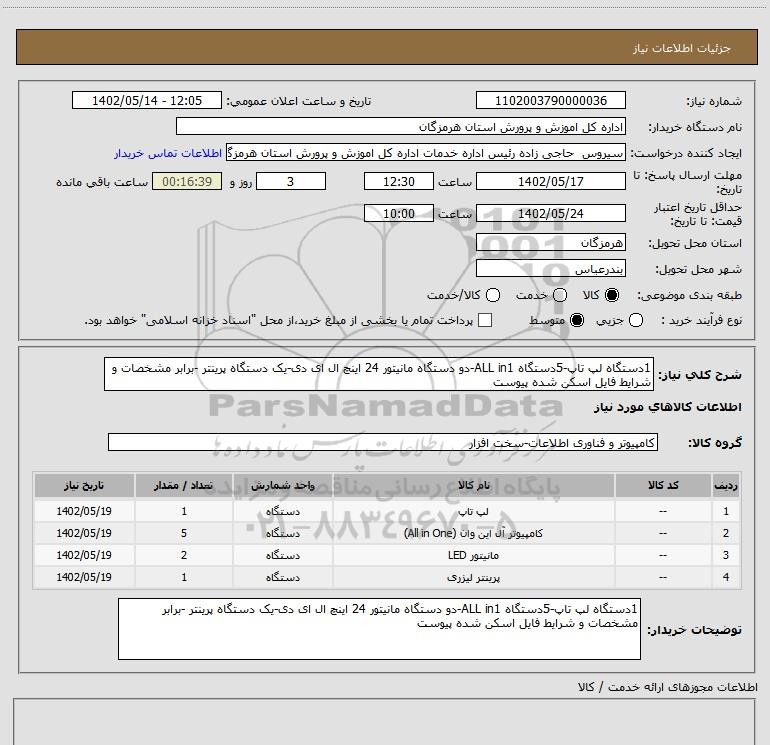Click the واحد شمارش column header
Screen dimensions: 770x745
click(283, 485)
